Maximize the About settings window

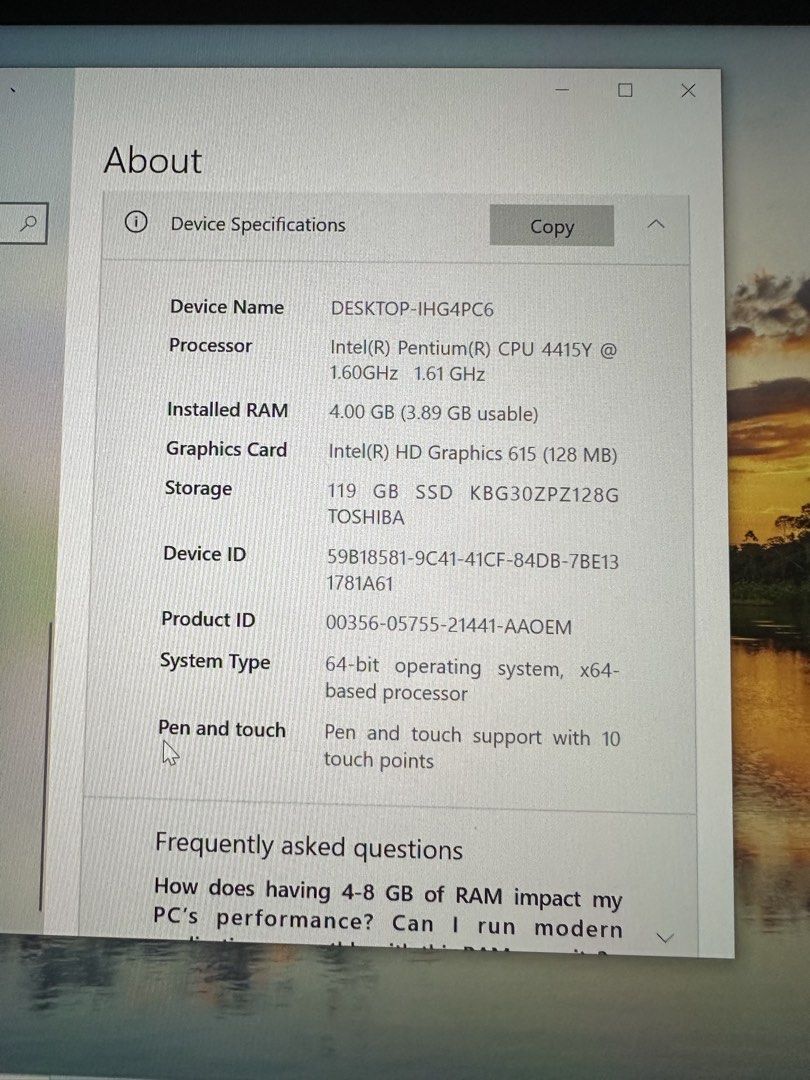pyautogui.click(x=625, y=90)
